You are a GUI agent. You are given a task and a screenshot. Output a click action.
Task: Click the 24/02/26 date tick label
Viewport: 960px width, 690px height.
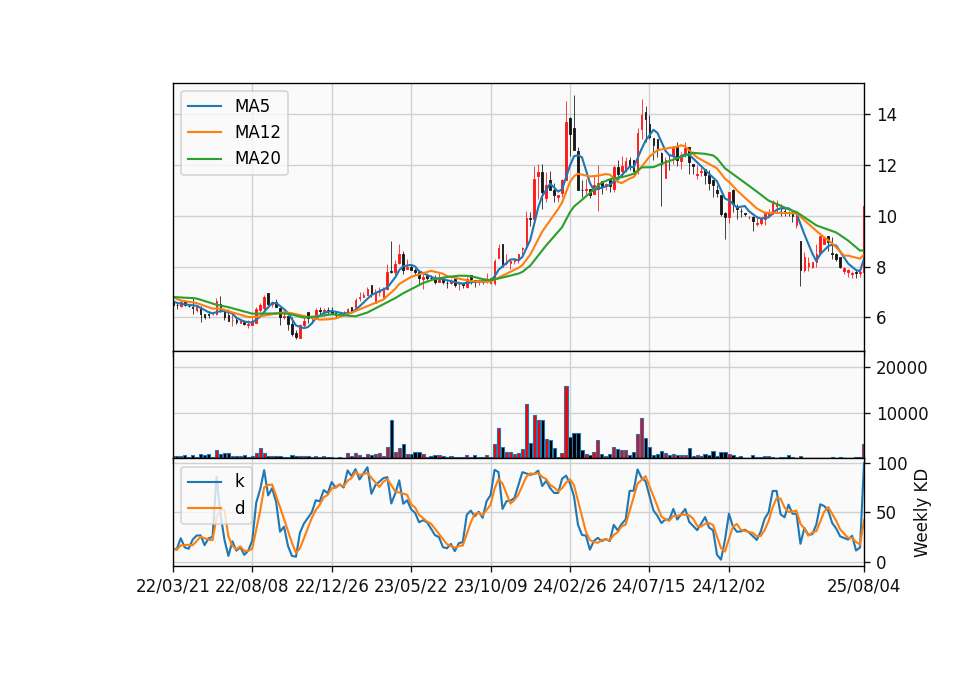pyautogui.click(x=569, y=586)
